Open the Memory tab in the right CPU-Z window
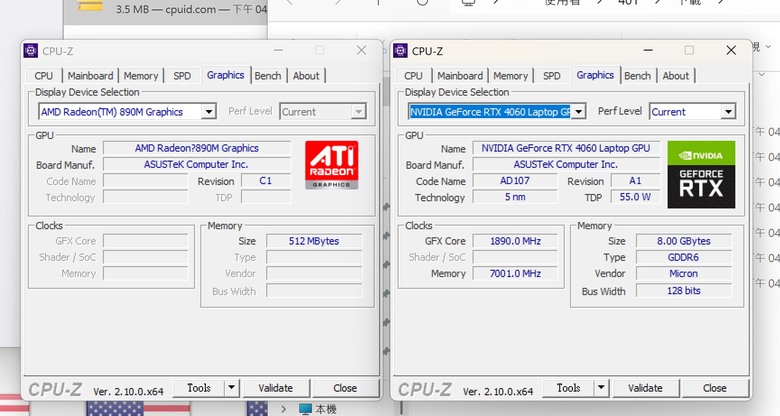 pos(510,76)
